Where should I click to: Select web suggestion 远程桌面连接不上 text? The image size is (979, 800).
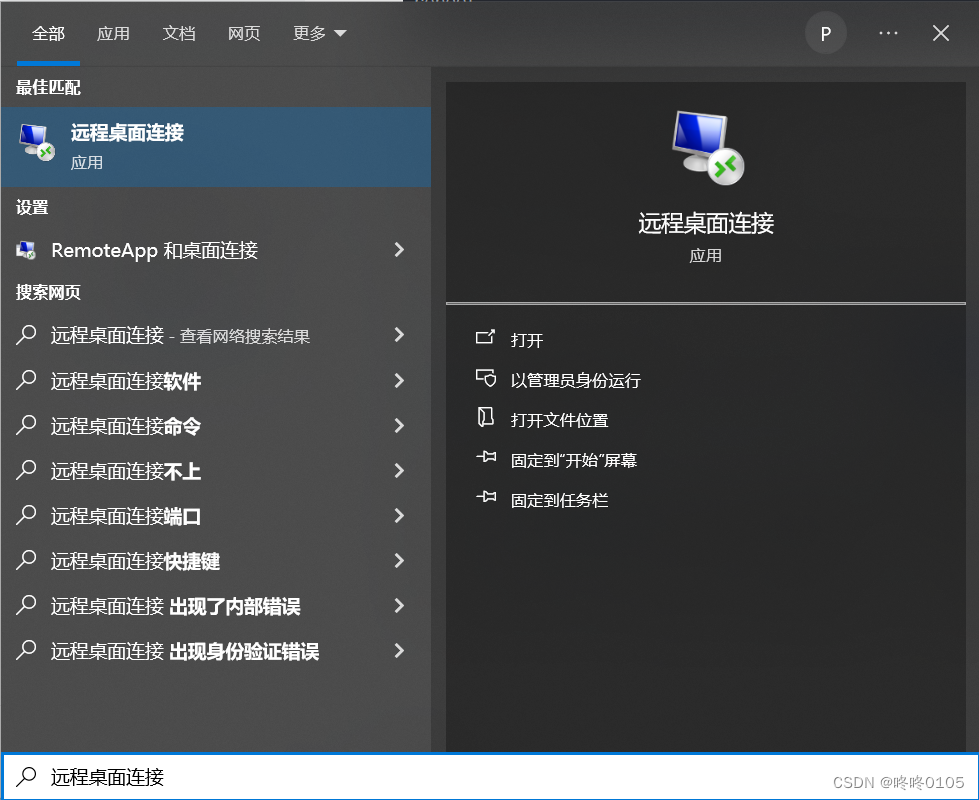click(125, 471)
